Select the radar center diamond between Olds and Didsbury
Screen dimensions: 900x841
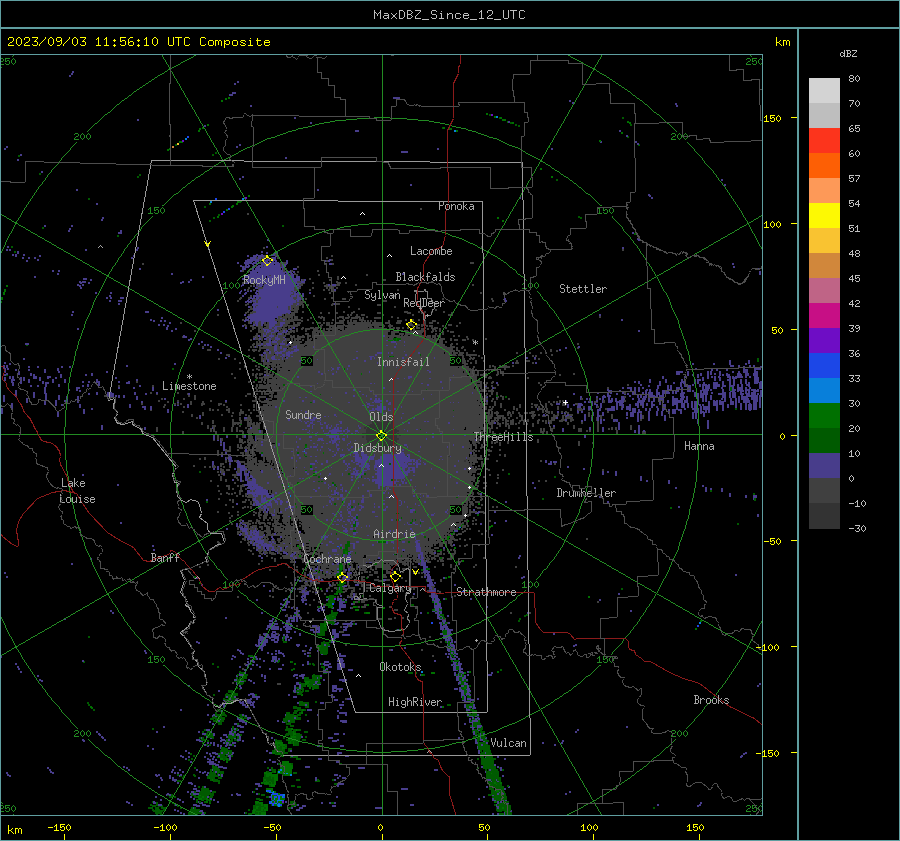[x=381, y=435]
